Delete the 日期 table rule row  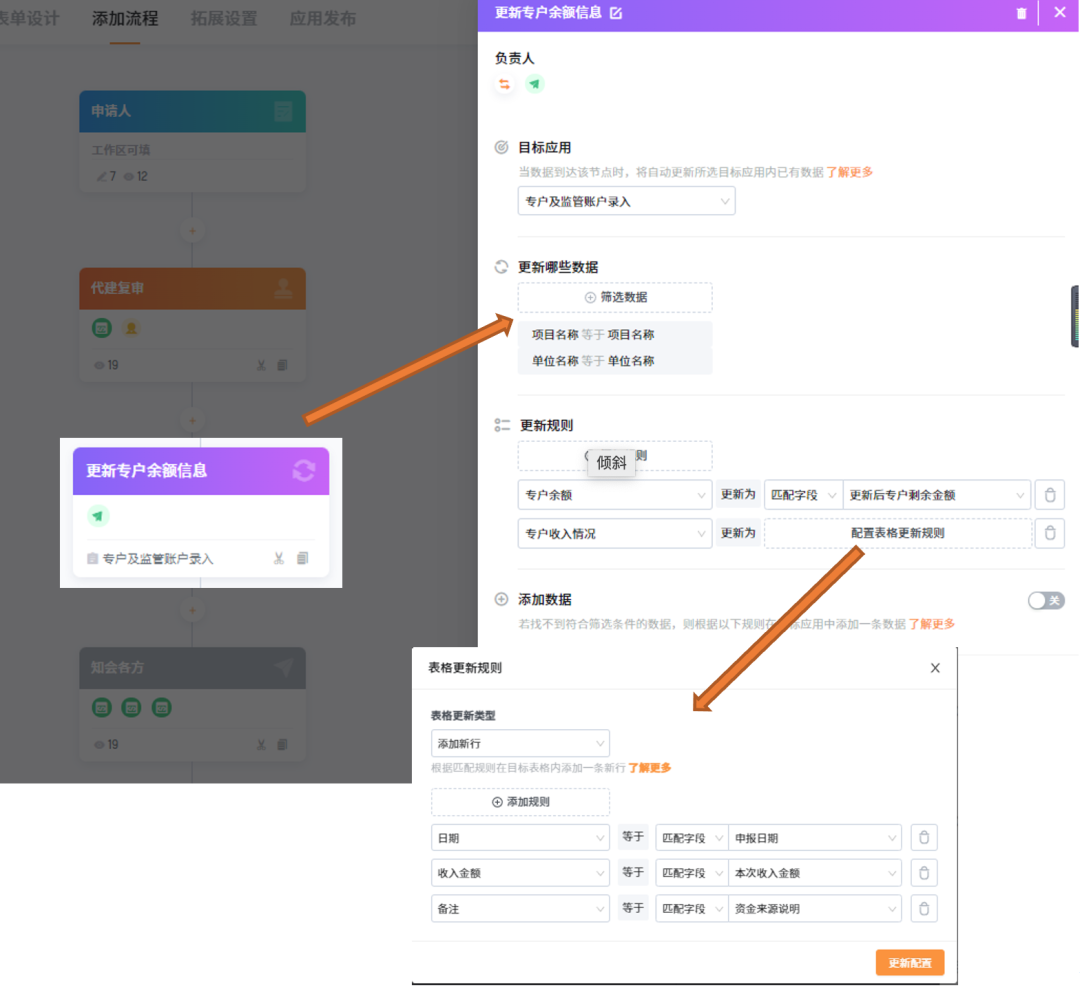(924, 838)
